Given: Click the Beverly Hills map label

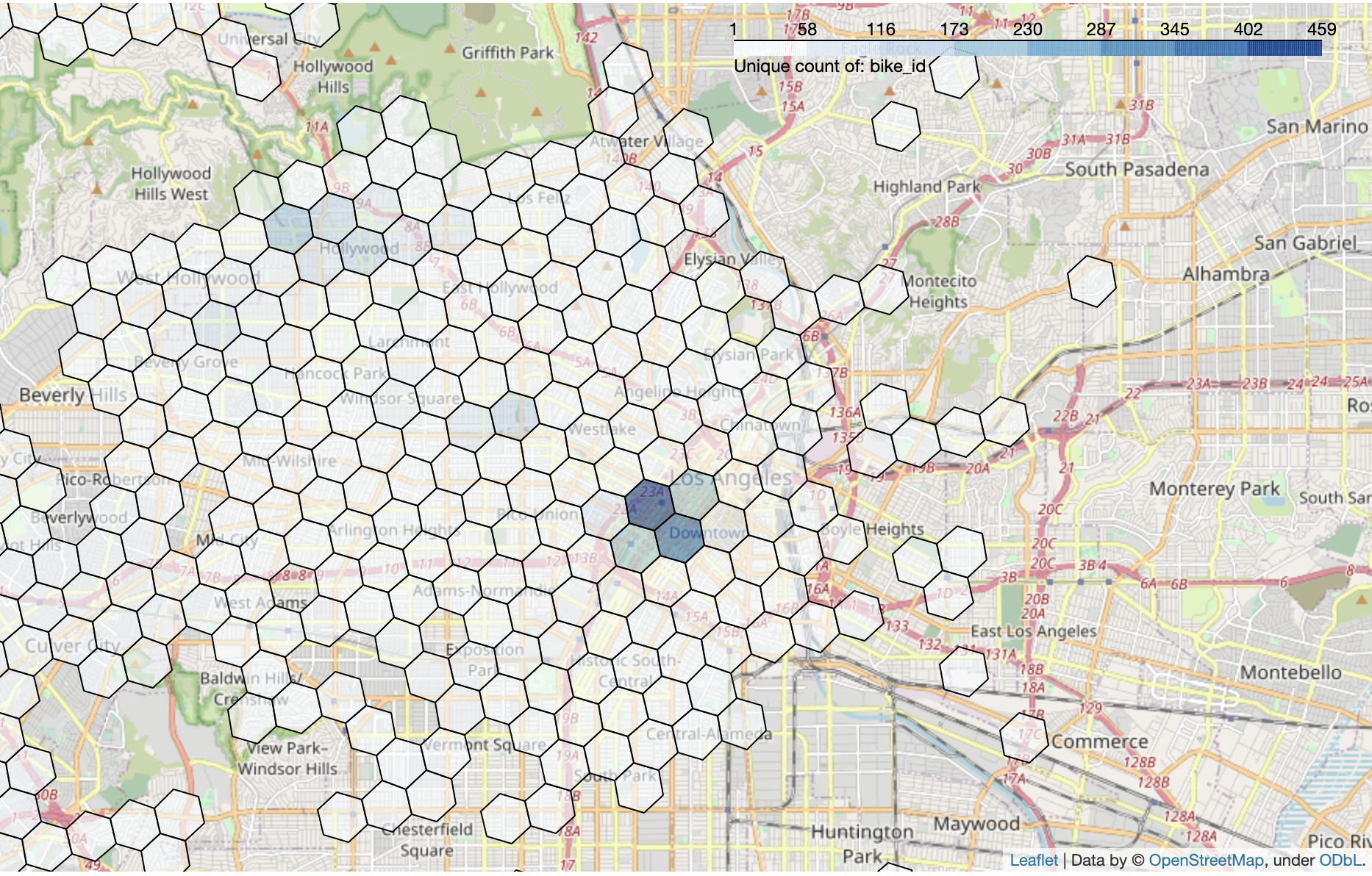Looking at the screenshot, I should tap(73, 395).
